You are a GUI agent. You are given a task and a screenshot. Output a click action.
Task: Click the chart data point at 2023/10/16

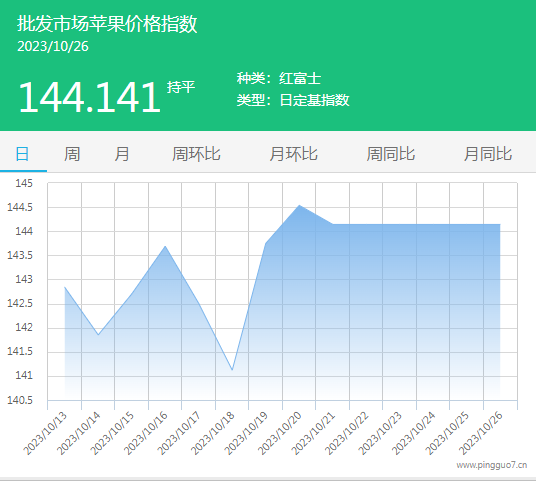pos(165,246)
